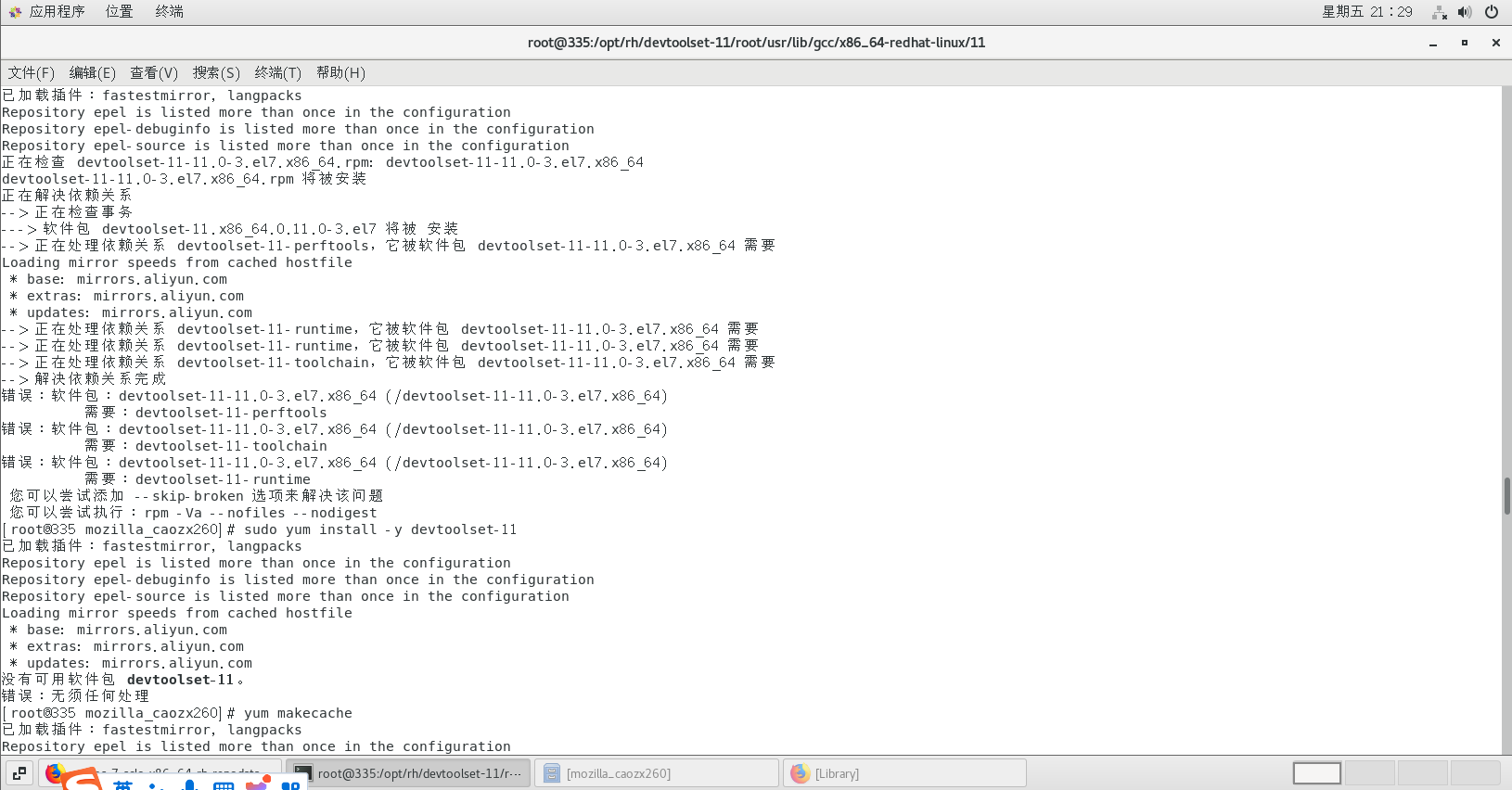Toggle the 英 language mode on IME bar
This screenshot has height=790, width=1512.
point(122,784)
